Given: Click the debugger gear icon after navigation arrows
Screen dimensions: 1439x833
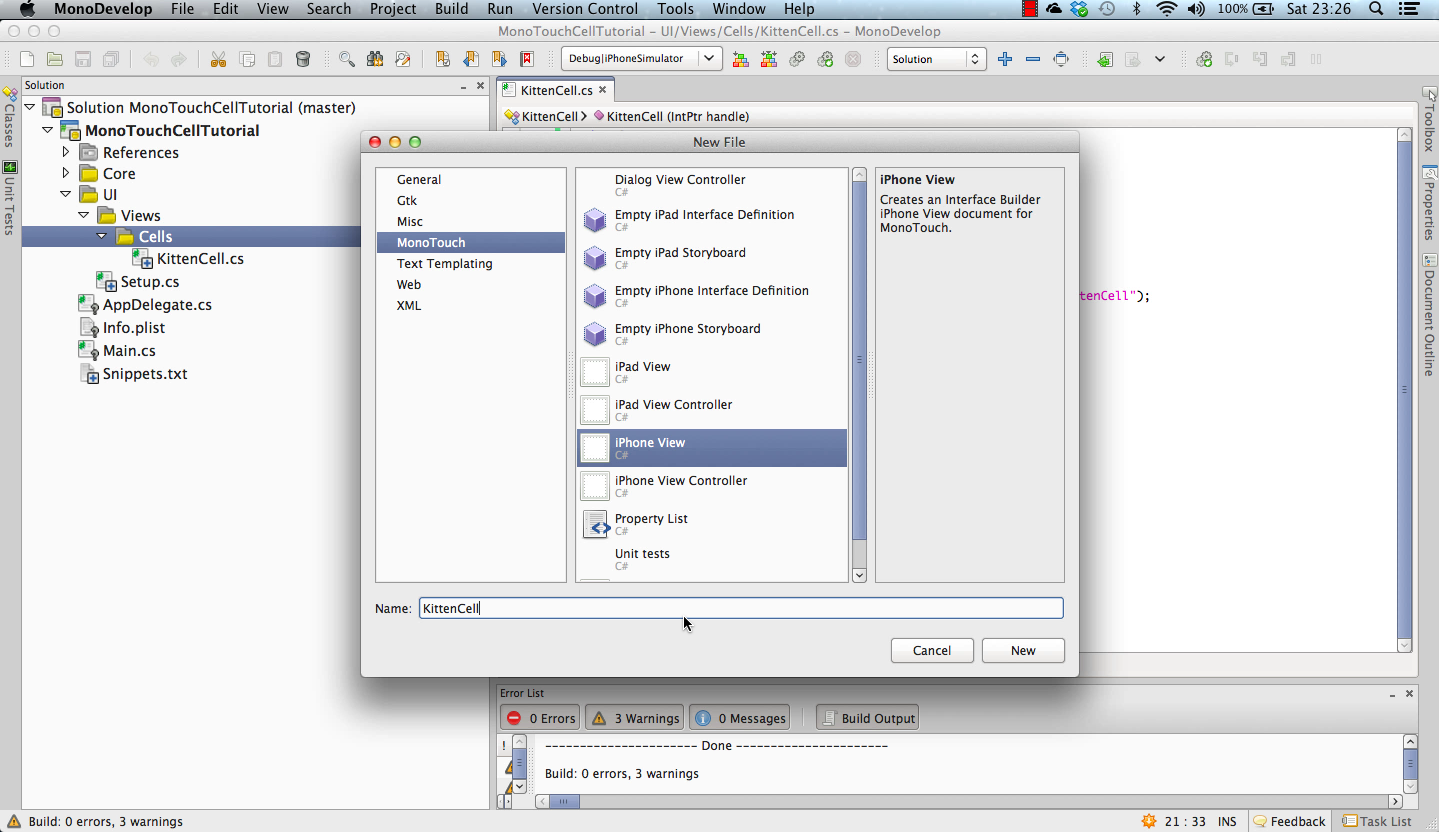Looking at the screenshot, I should click(1204, 59).
